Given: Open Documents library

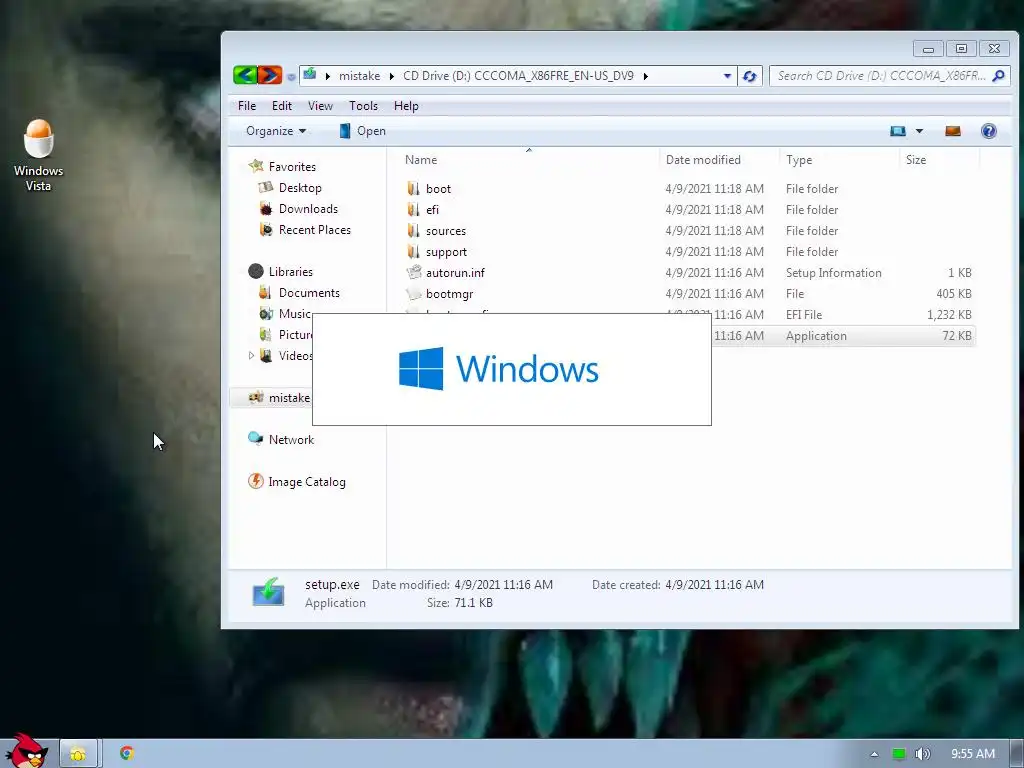Looking at the screenshot, I should click(309, 293).
